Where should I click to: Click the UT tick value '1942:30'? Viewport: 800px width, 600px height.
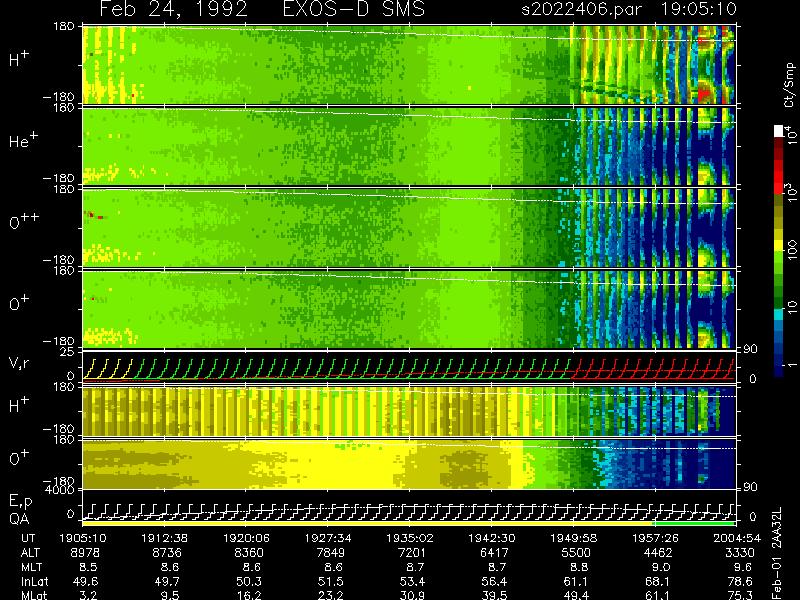coord(491,538)
